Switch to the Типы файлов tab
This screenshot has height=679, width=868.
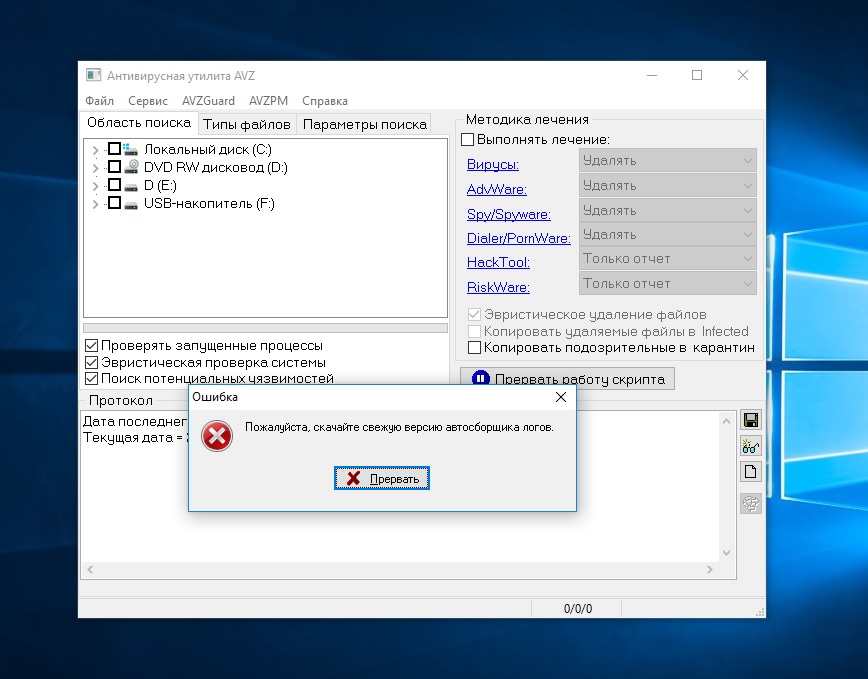(247, 125)
